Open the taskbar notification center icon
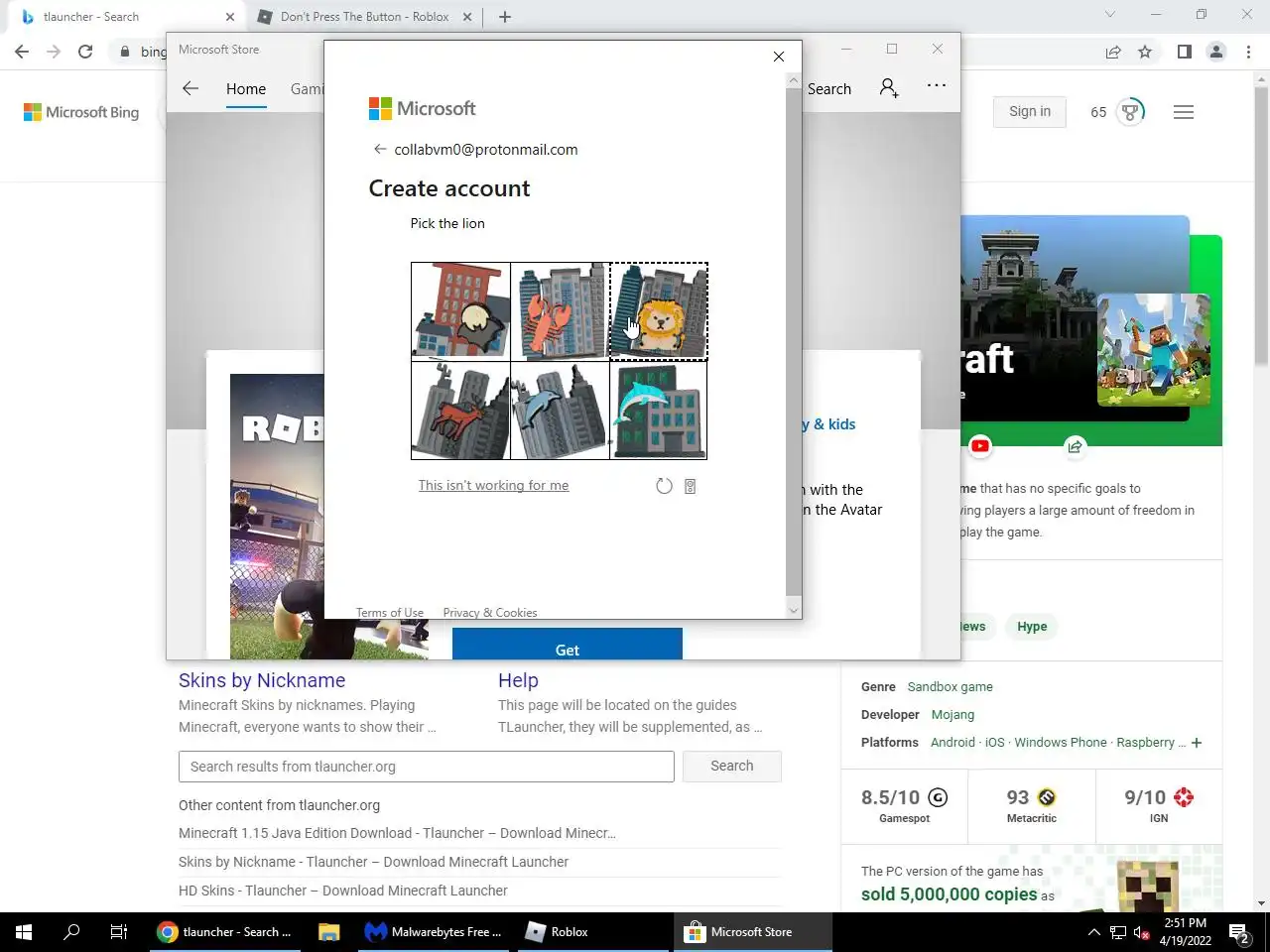The width and height of the screenshot is (1270, 952). pos(1238,932)
